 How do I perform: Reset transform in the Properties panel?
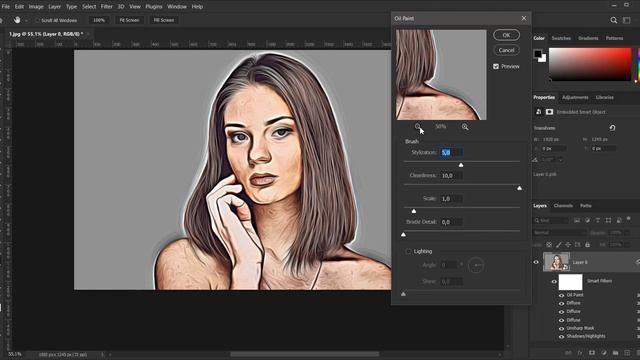pos(612,128)
